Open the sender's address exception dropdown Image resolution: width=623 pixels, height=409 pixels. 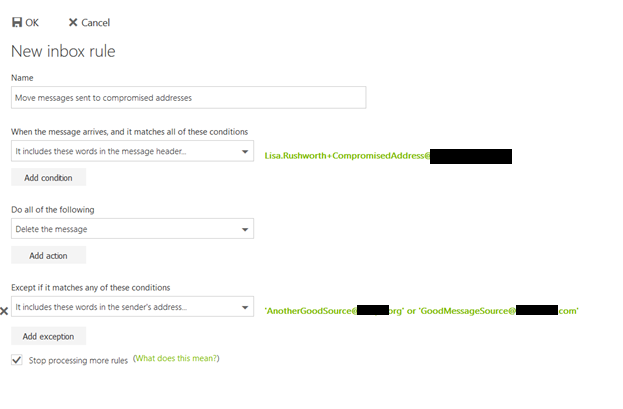132,307
